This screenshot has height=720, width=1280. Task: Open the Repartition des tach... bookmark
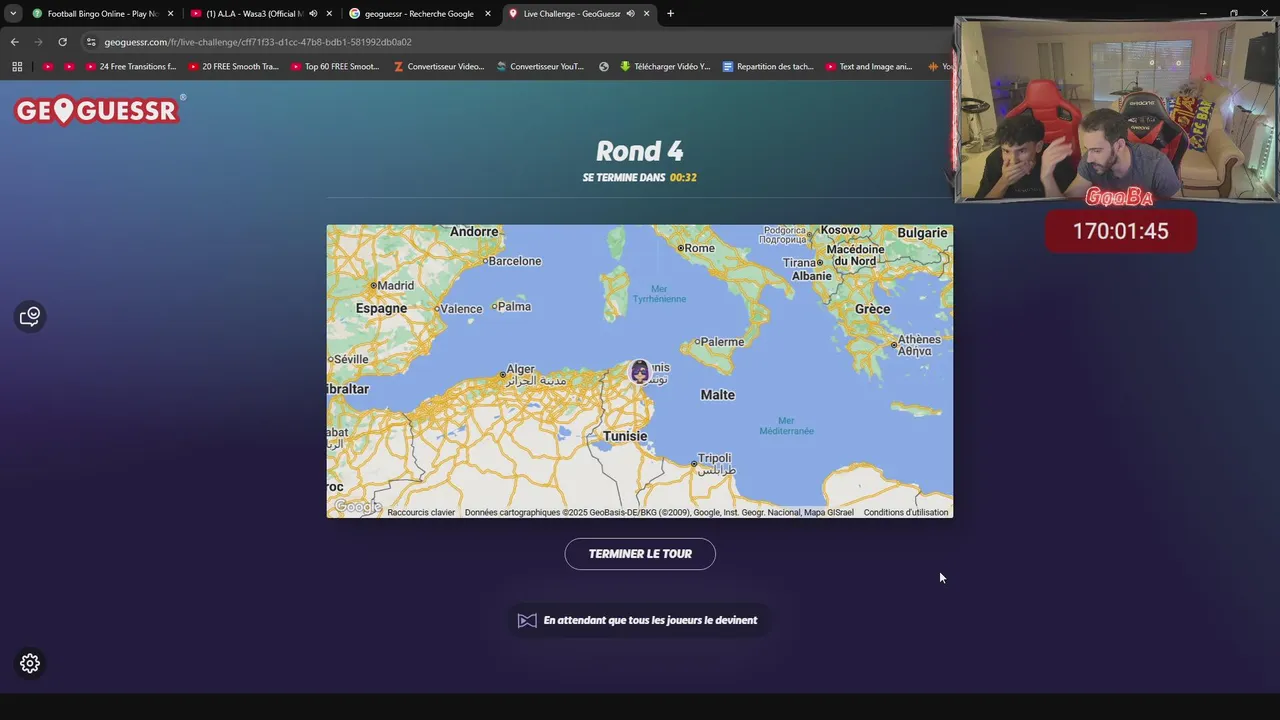point(767,67)
